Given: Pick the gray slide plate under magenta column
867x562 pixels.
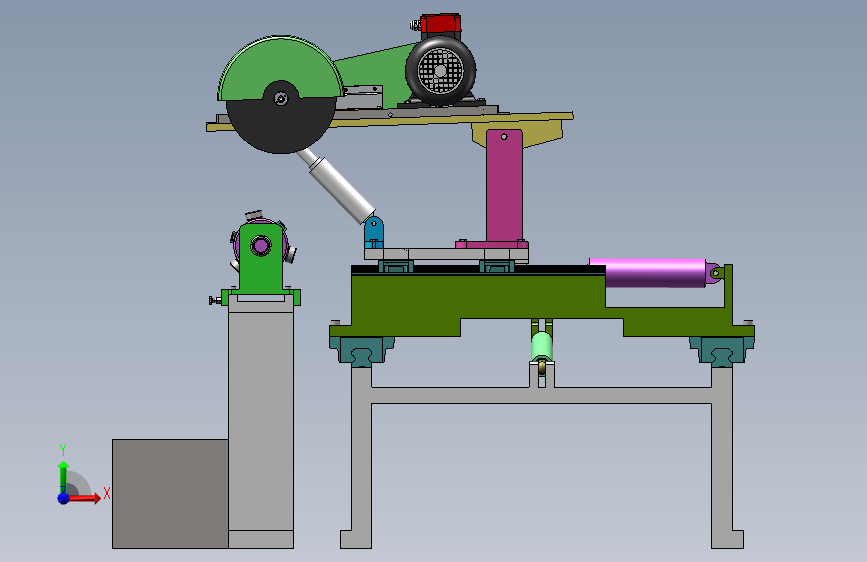Looking at the screenshot, I should tap(446, 254).
